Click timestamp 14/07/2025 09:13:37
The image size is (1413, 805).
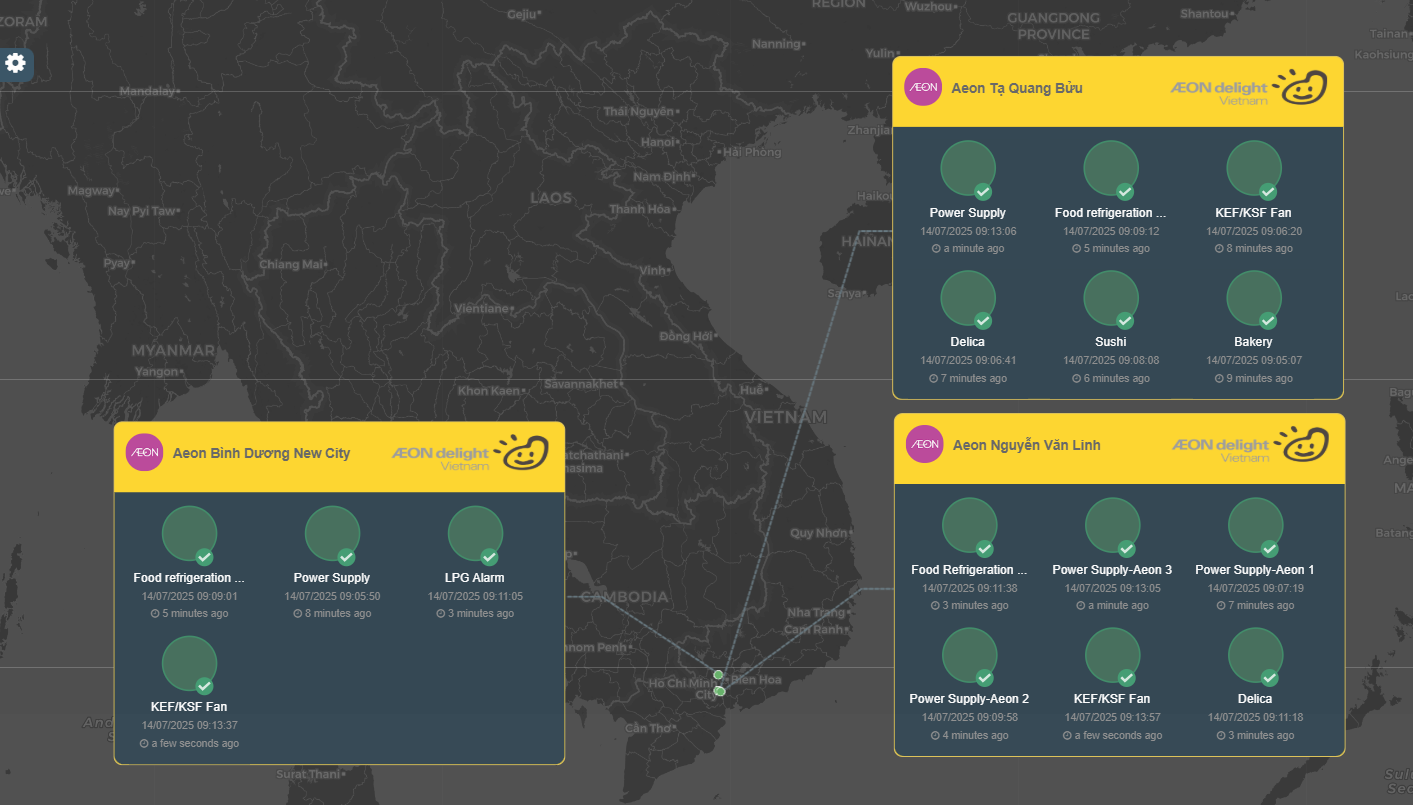pos(190,725)
